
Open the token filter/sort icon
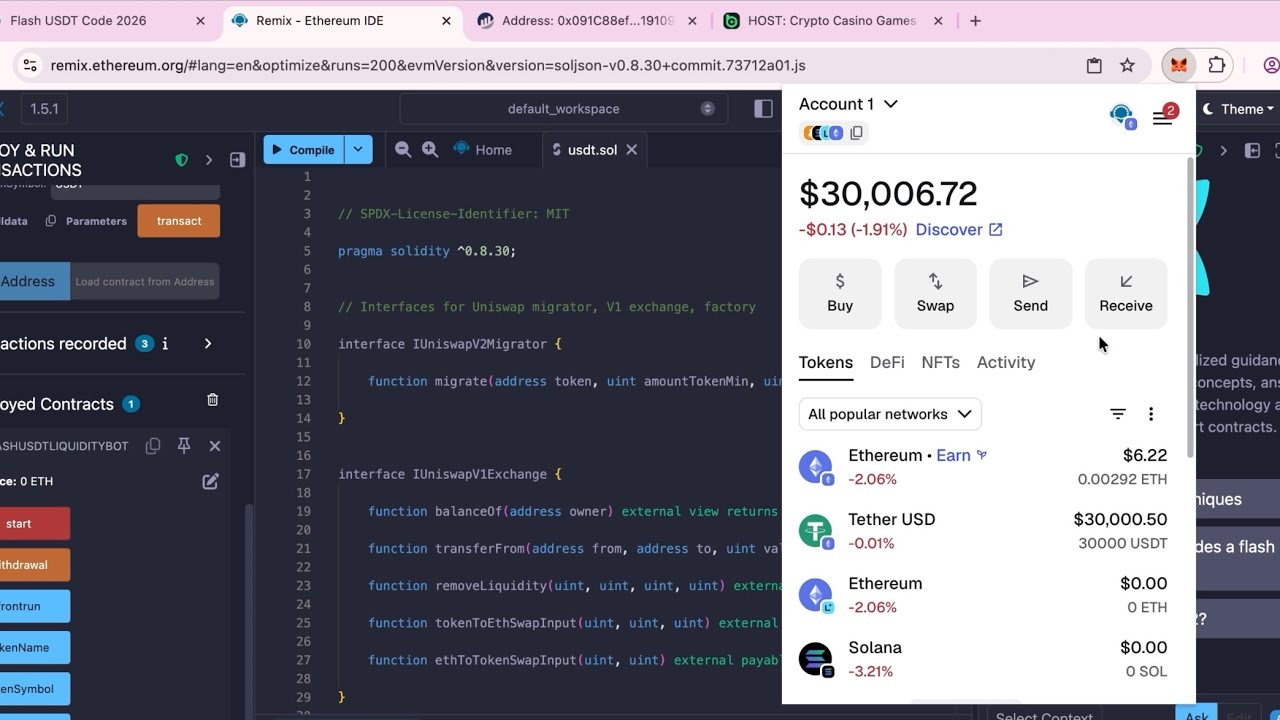(x=1118, y=414)
